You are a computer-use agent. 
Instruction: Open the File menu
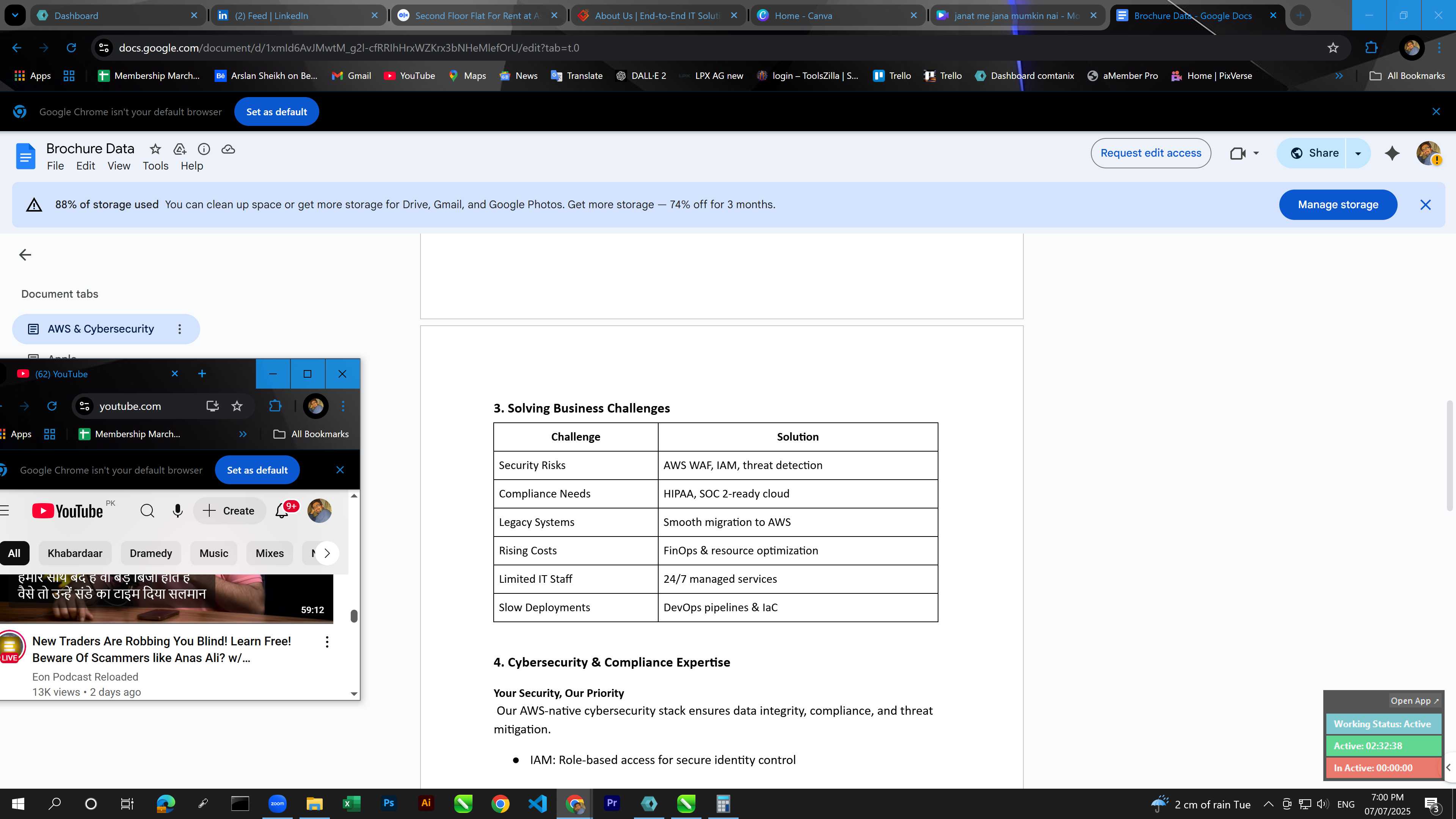55,166
